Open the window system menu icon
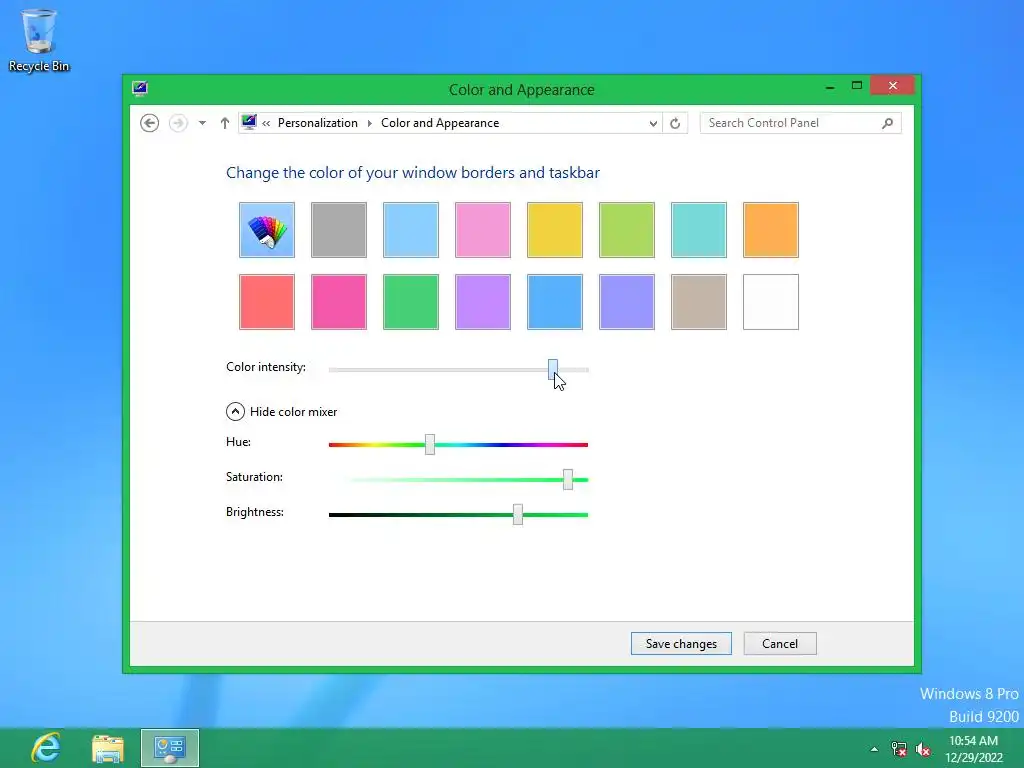This screenshot has height=768, width=1024. click(x=140, y=89)
